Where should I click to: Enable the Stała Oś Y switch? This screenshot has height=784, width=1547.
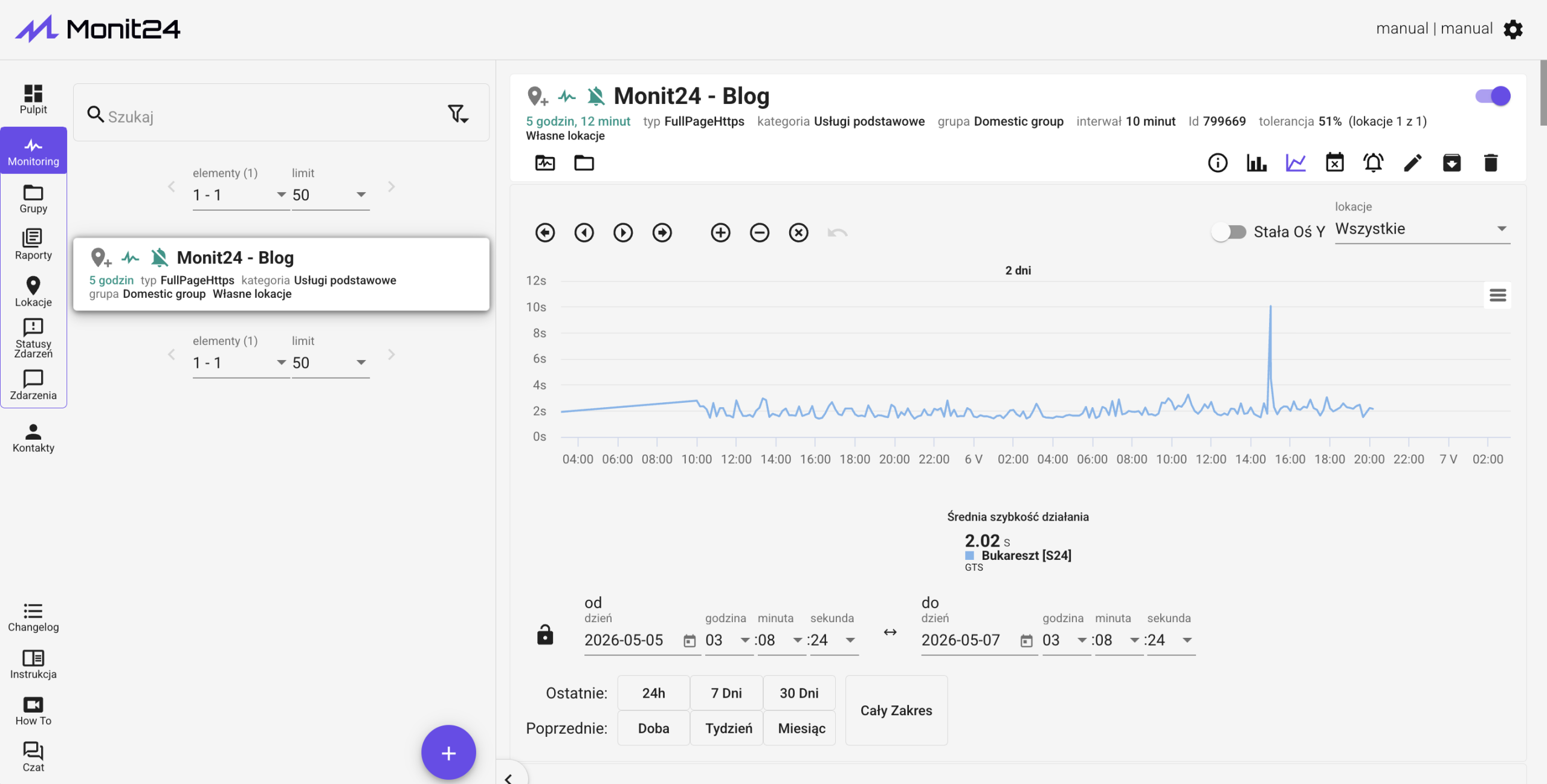[1229, 232]
